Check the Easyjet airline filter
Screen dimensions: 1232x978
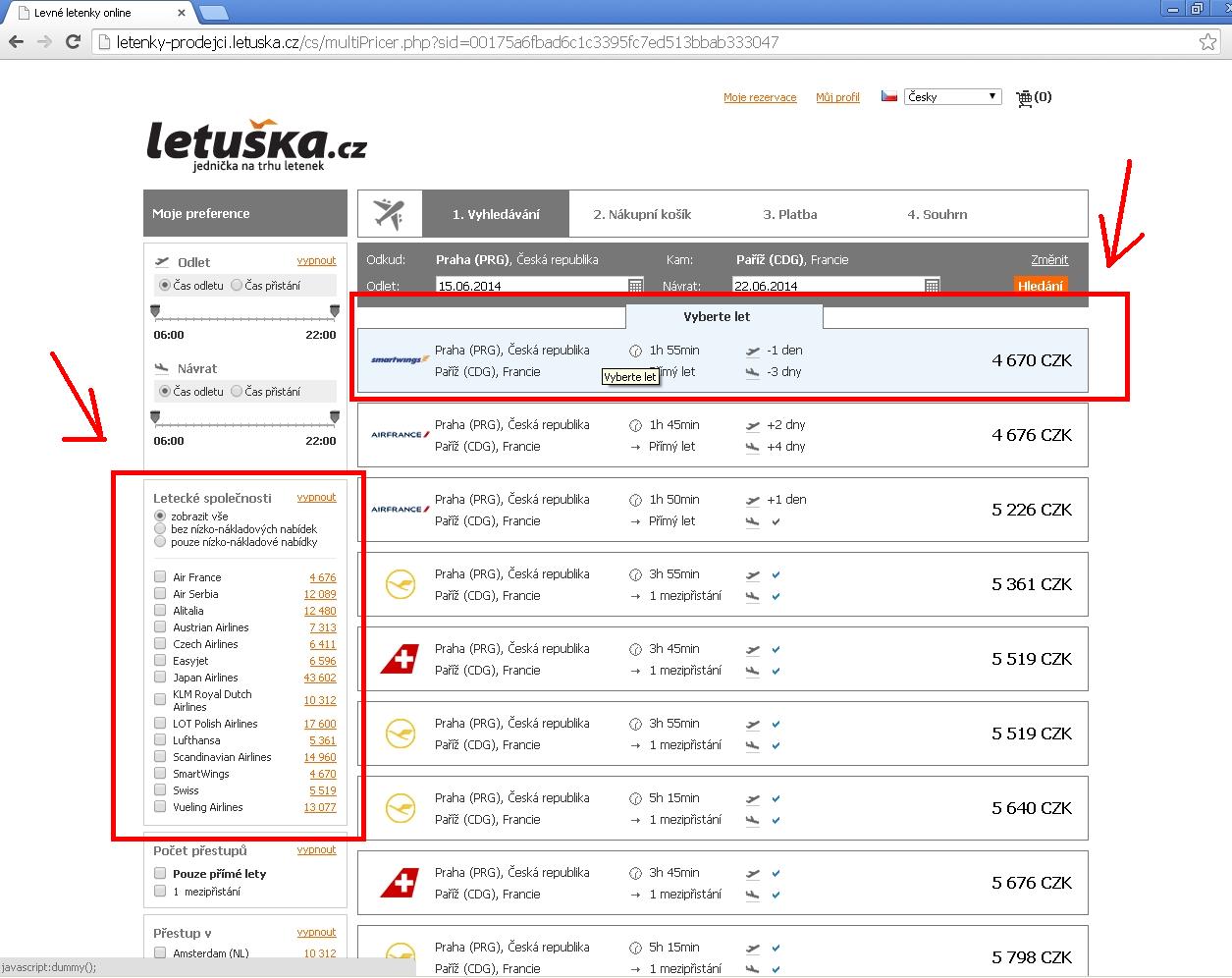coord(160,661)
